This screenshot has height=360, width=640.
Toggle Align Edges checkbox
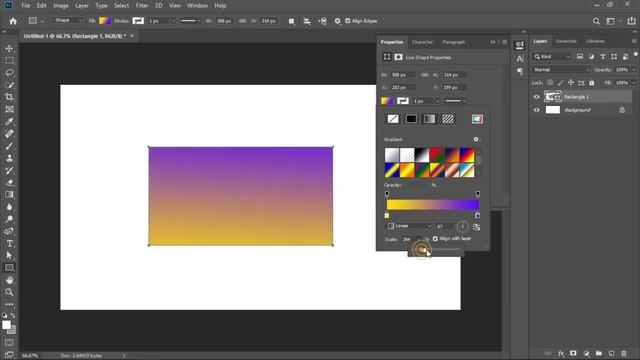pos(348,21)
